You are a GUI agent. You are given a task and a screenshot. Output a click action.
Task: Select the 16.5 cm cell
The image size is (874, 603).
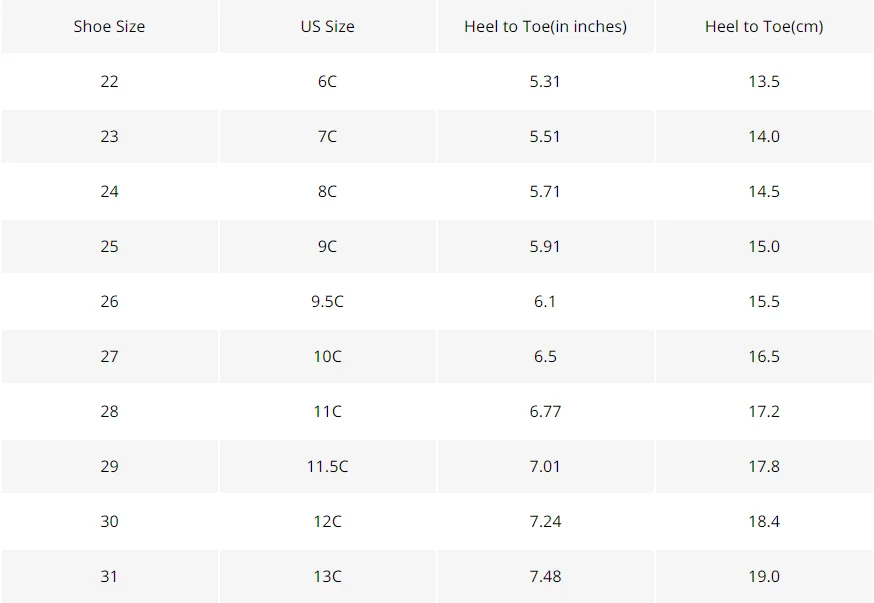click(764, 356)
